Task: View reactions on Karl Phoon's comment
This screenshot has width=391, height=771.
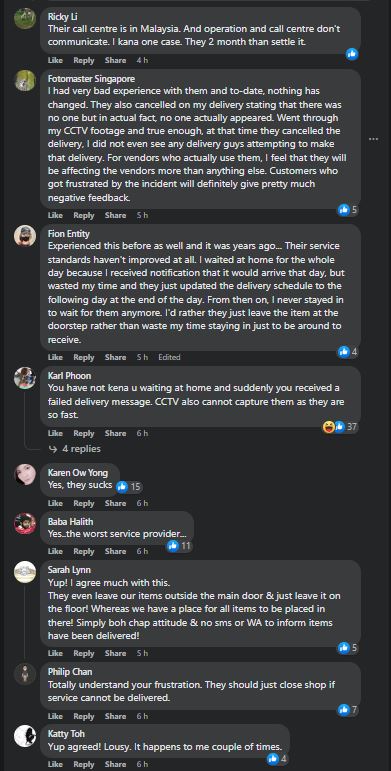Action: coord(340,426)
